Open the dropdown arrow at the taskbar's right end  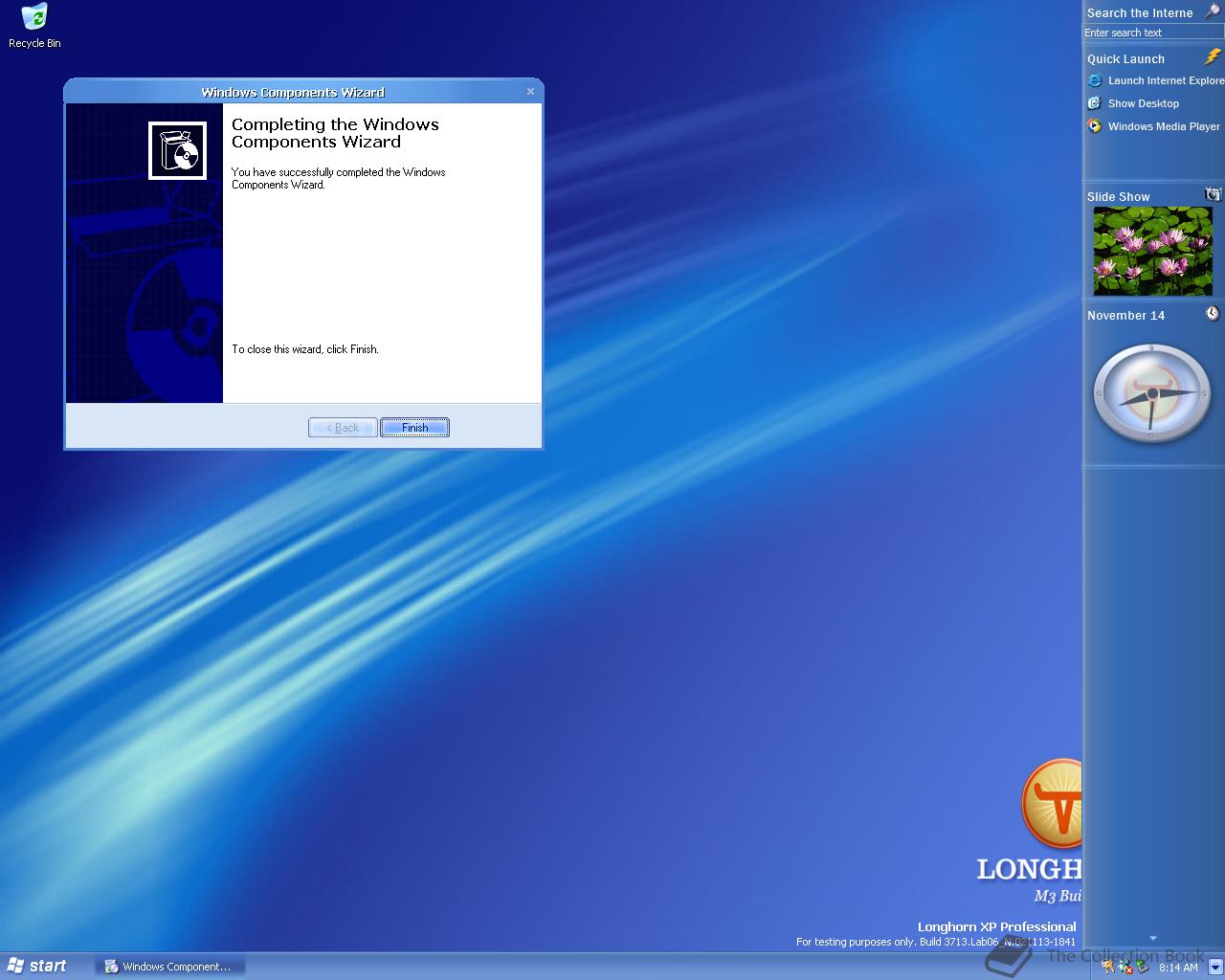pyautogui.click(x=1215, y=967)
